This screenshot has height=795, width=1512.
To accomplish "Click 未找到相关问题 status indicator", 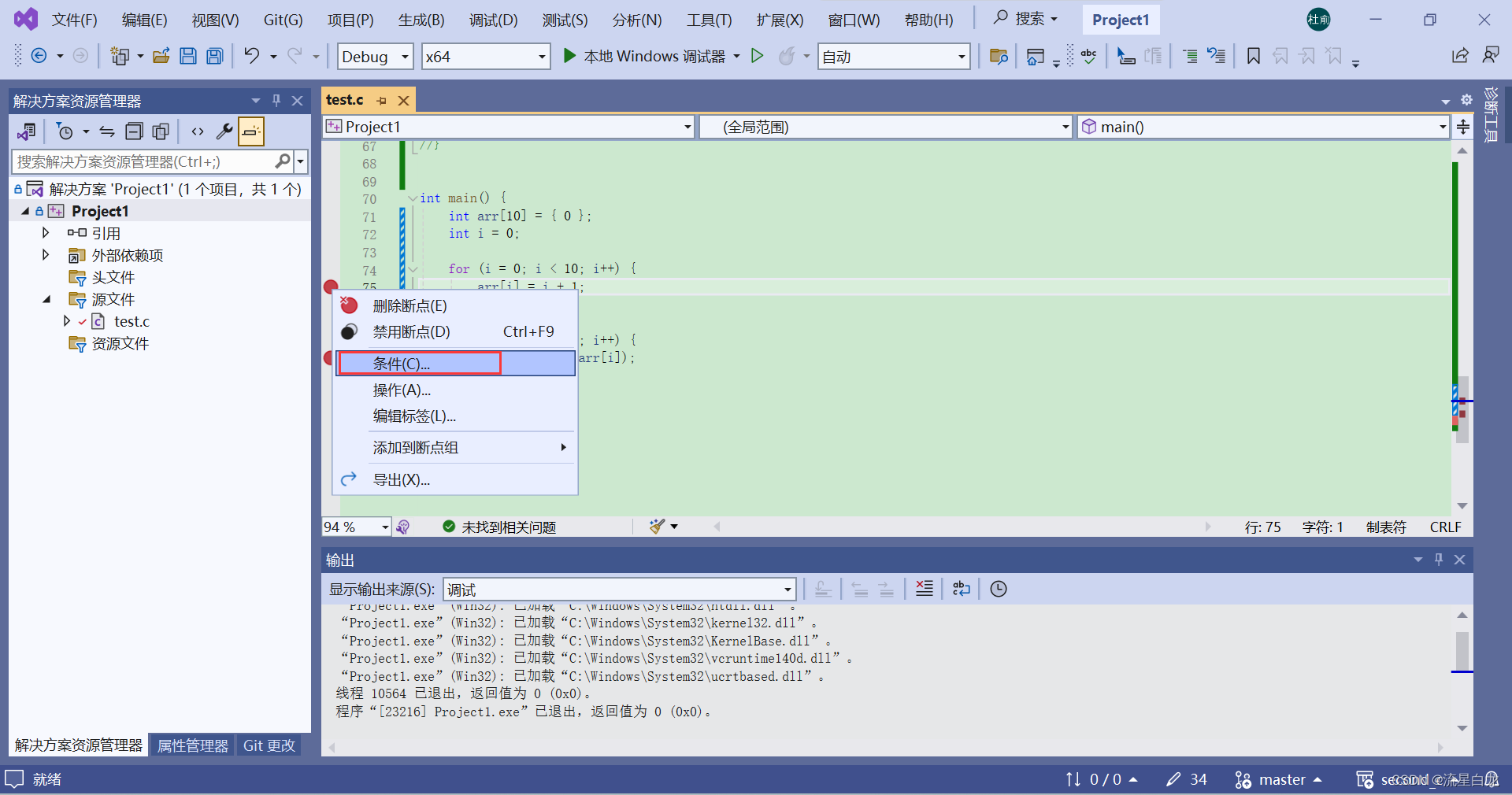I will 499,527.
